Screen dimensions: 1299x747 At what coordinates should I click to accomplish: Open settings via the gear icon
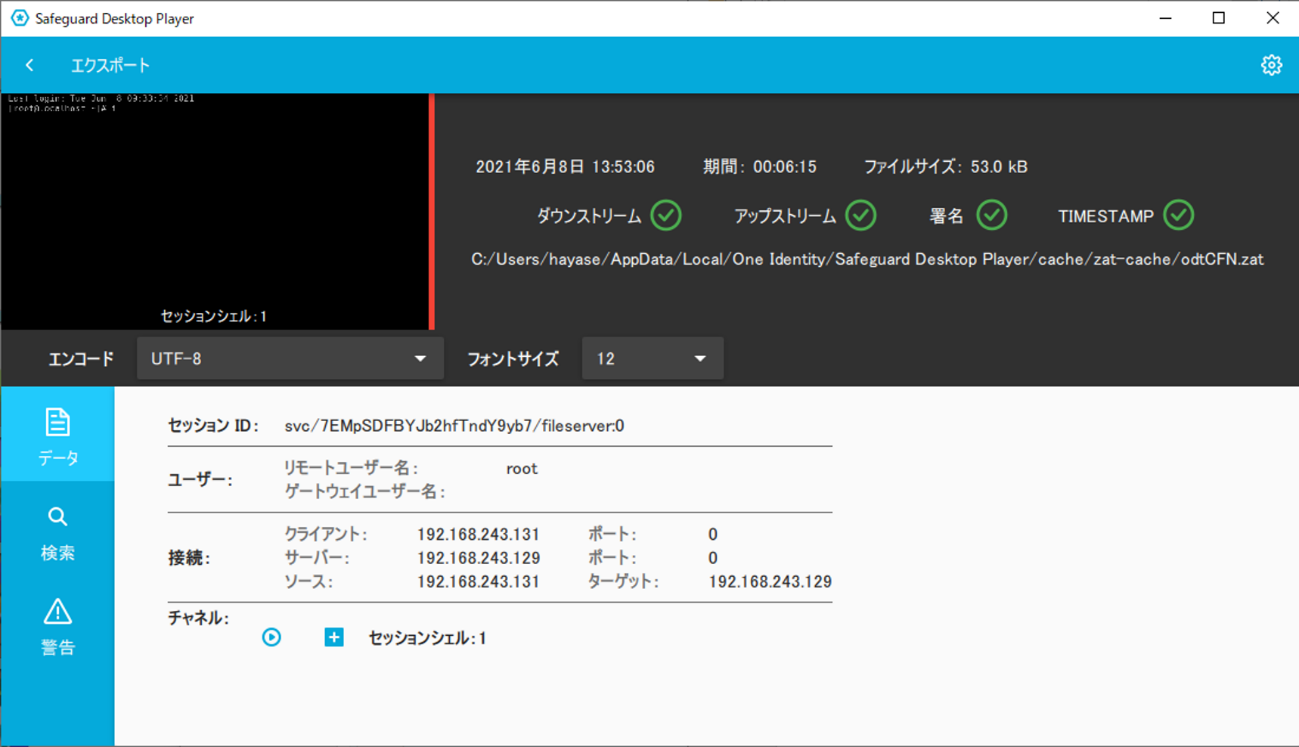(1271, 65)
